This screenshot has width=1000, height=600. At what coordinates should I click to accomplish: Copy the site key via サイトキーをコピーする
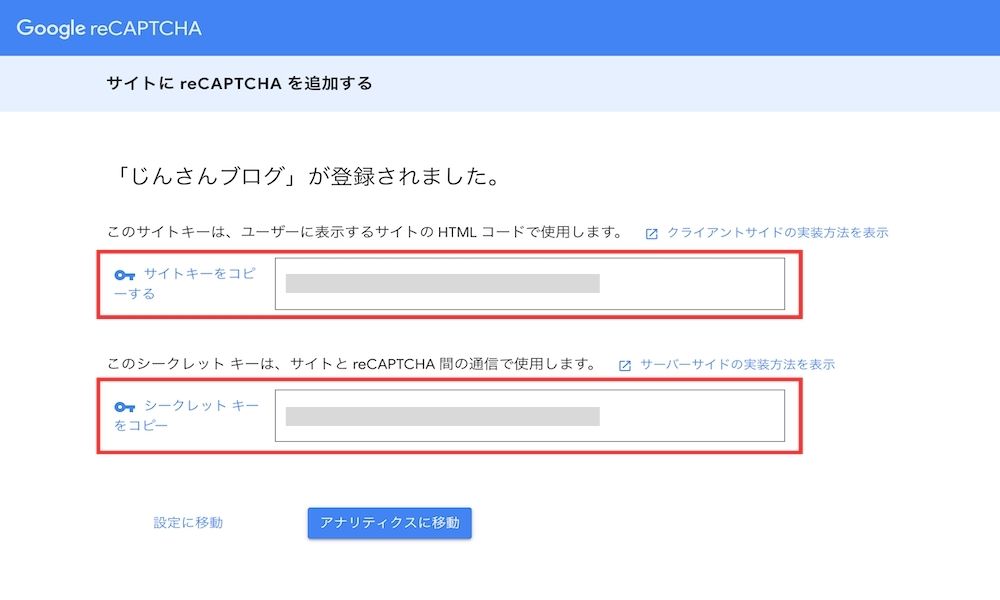(186, 284)
